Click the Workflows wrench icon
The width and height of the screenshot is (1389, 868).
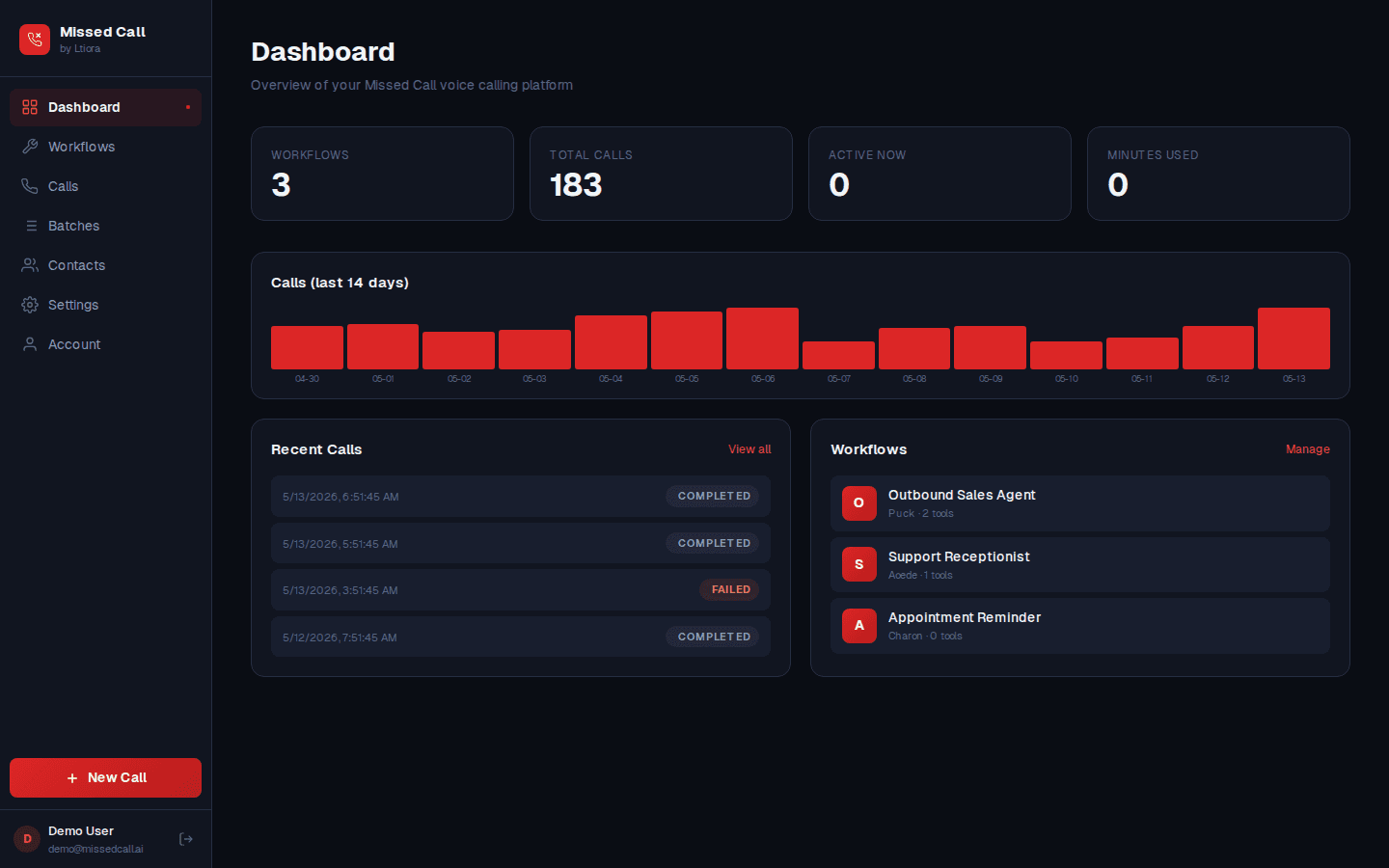pyautogui.click(x=30, y=147)
